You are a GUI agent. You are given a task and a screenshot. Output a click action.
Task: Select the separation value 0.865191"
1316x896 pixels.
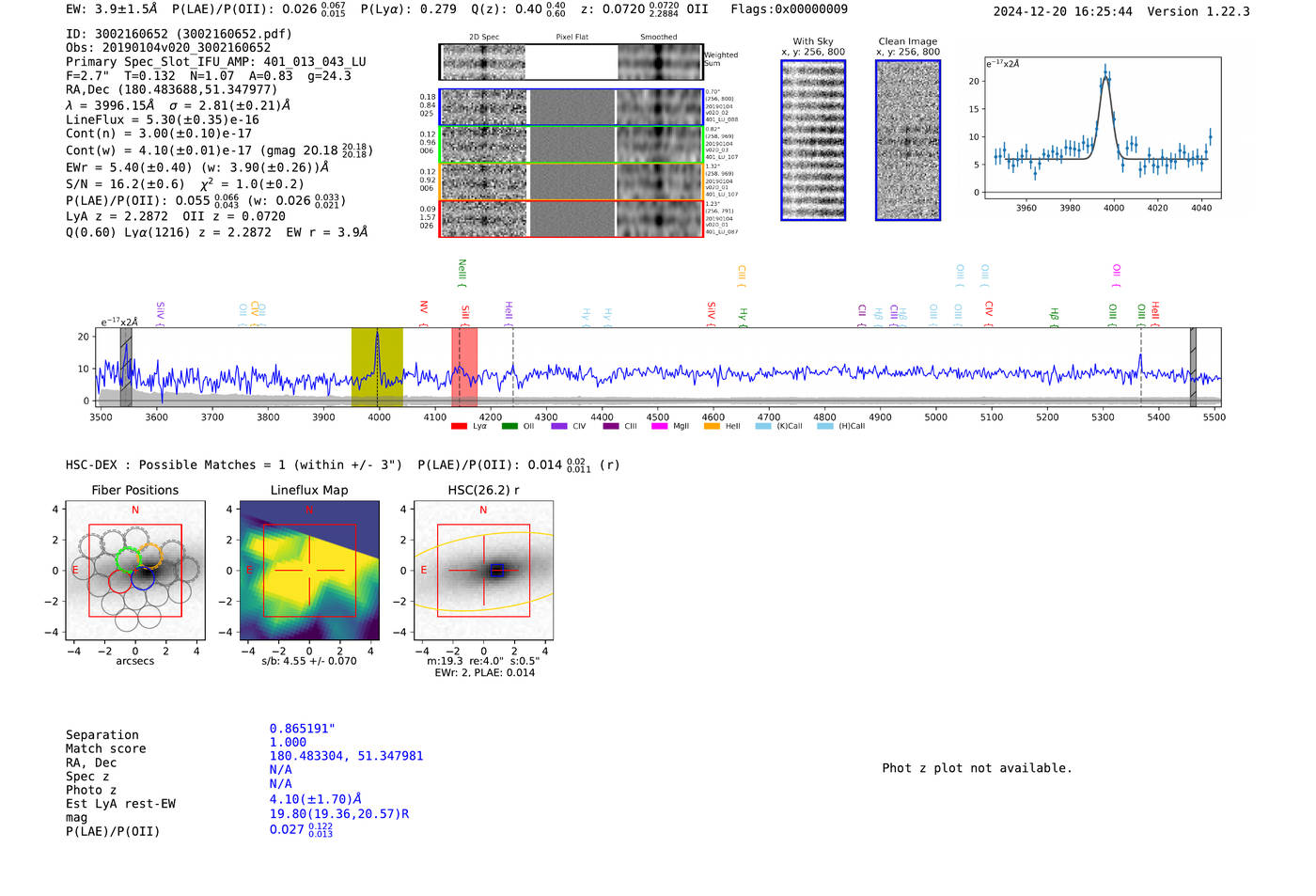click(303, 729)
